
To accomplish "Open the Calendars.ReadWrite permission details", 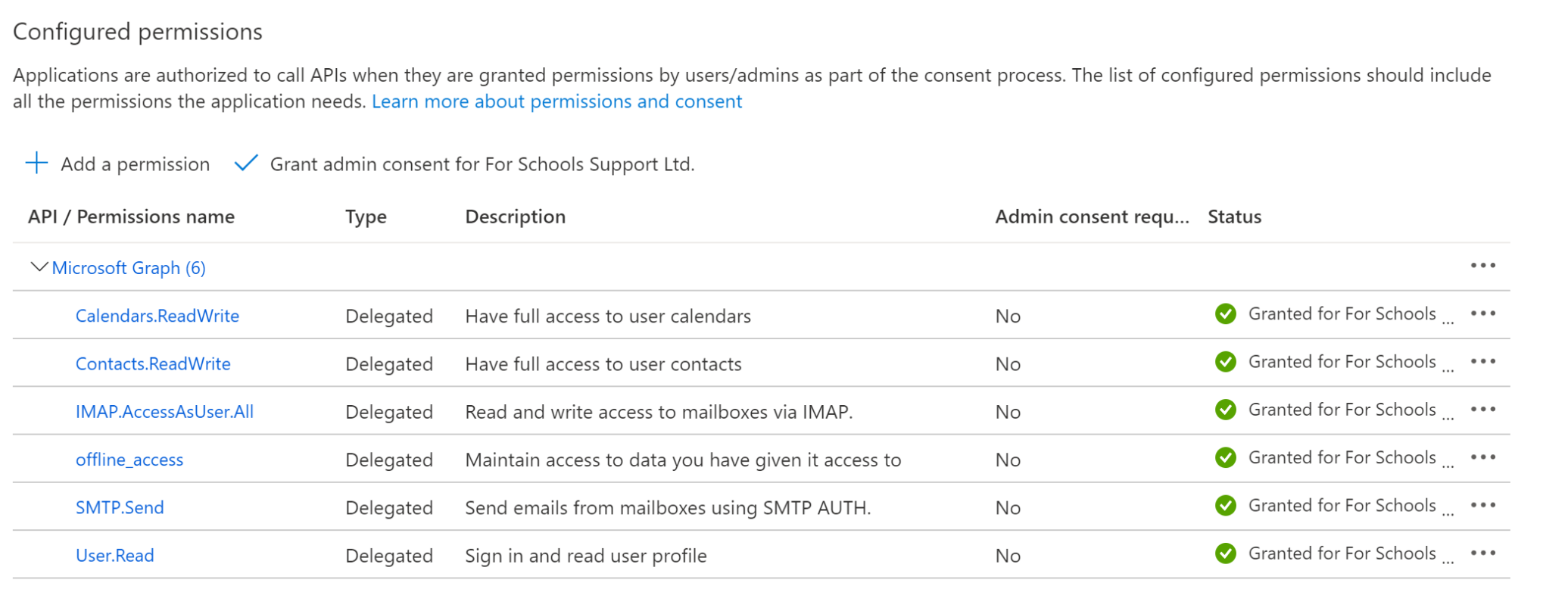I will click(157, 316).
